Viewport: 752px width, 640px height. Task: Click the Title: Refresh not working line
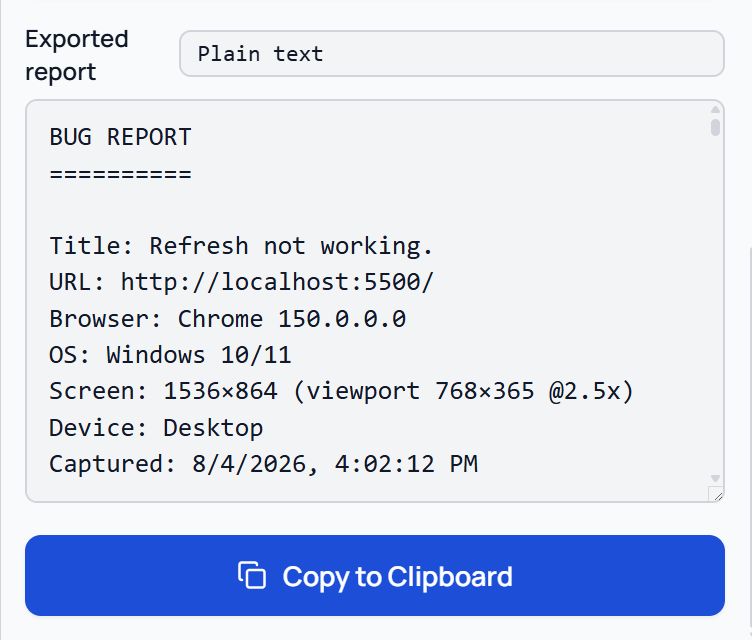tap(241, 246)
